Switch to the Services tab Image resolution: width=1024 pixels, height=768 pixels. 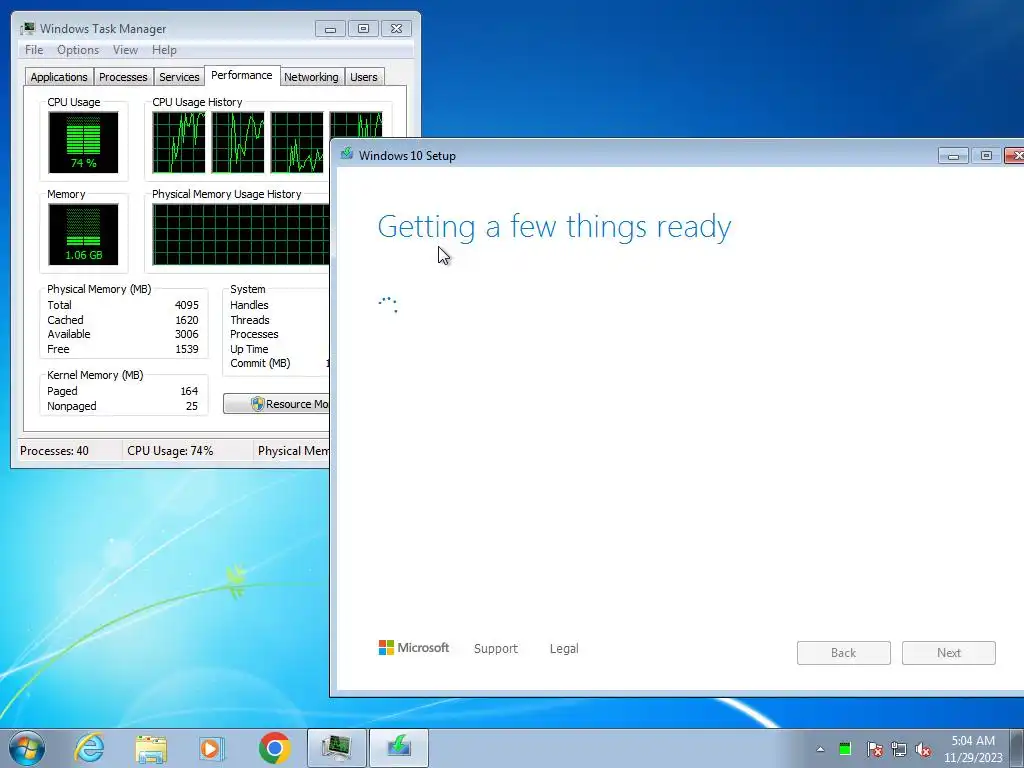click(179, 77)
